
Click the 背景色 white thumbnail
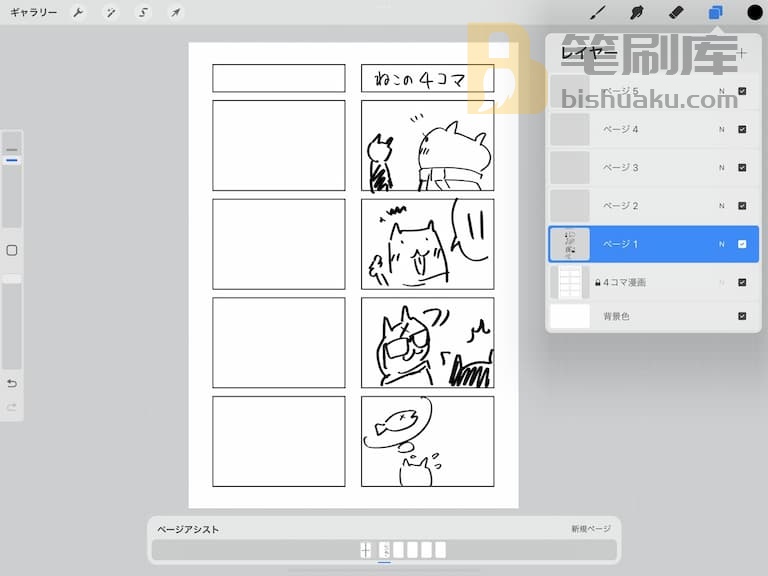[x=570, y=316]
